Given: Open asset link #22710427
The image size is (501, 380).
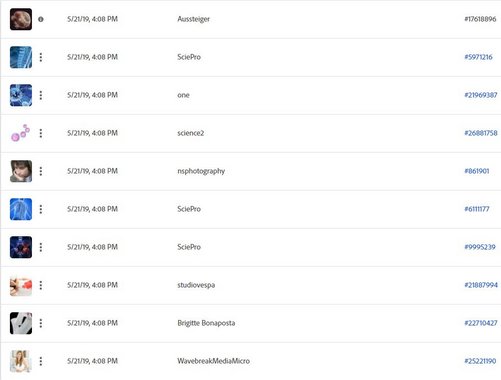Looking at the screenshot, I should click(x=481, y=323).
